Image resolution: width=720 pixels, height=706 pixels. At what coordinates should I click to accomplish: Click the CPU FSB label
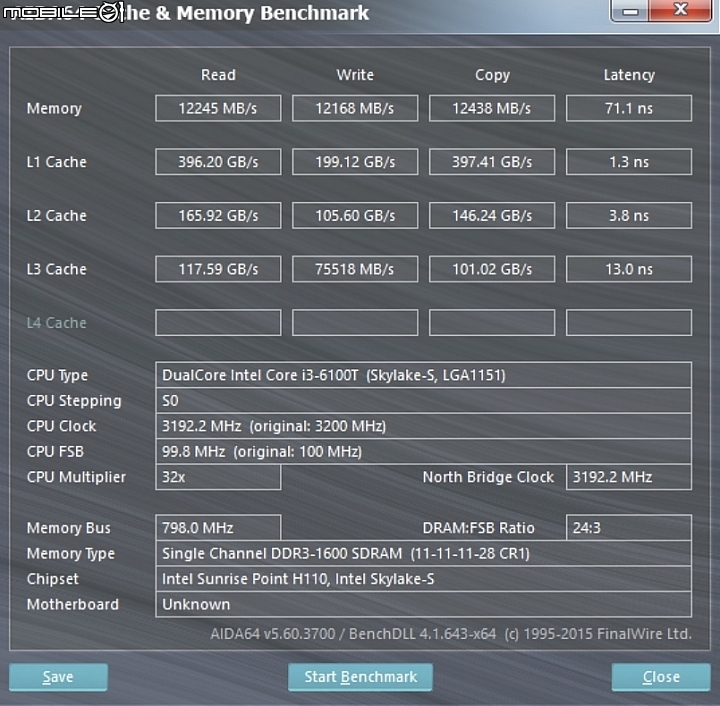tap(56, 452)
